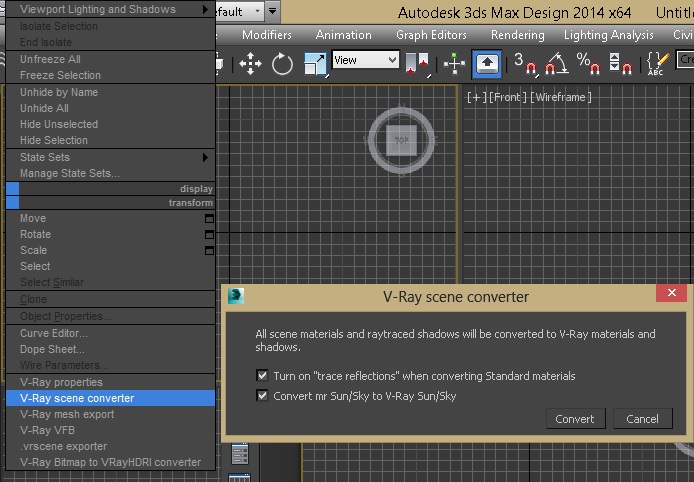Uncheck Convert mr Sun/Sky to V-Ray Sun/Sky
The width and height of the screenshot is (694, 482).
pos(262,395)
